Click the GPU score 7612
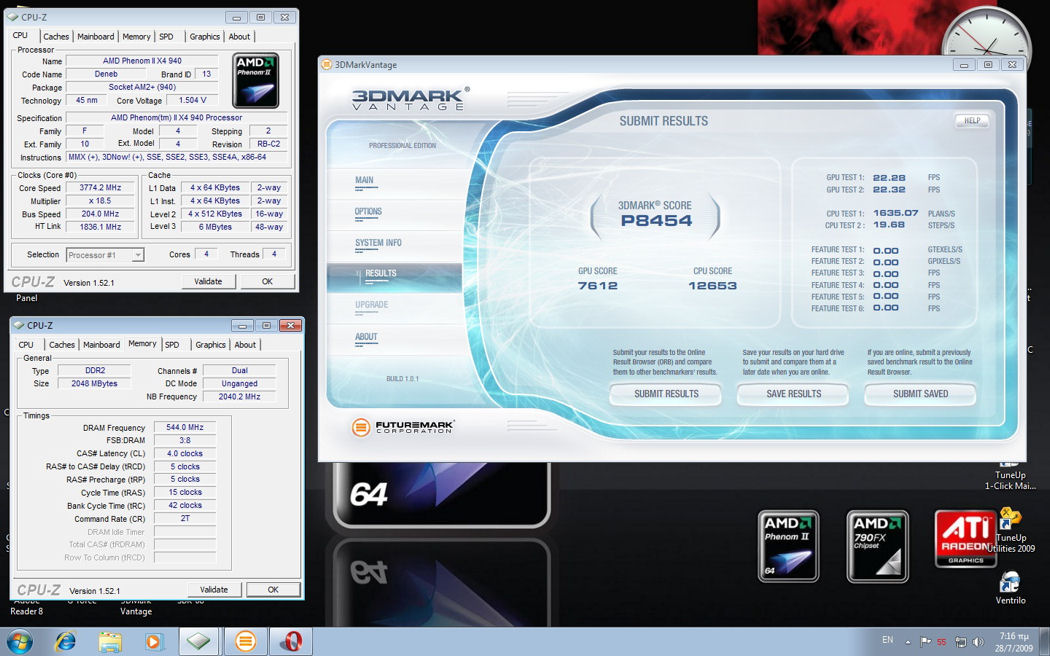 tap(597, 286)
